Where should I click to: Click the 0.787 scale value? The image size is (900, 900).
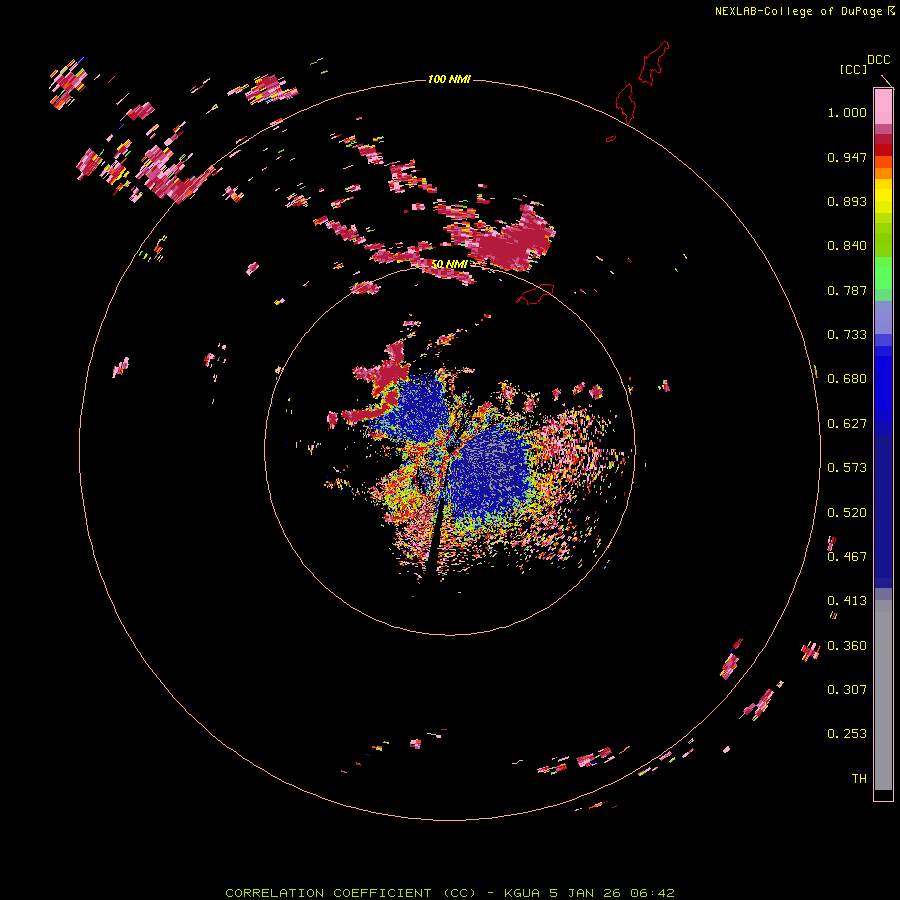(847, 290)
